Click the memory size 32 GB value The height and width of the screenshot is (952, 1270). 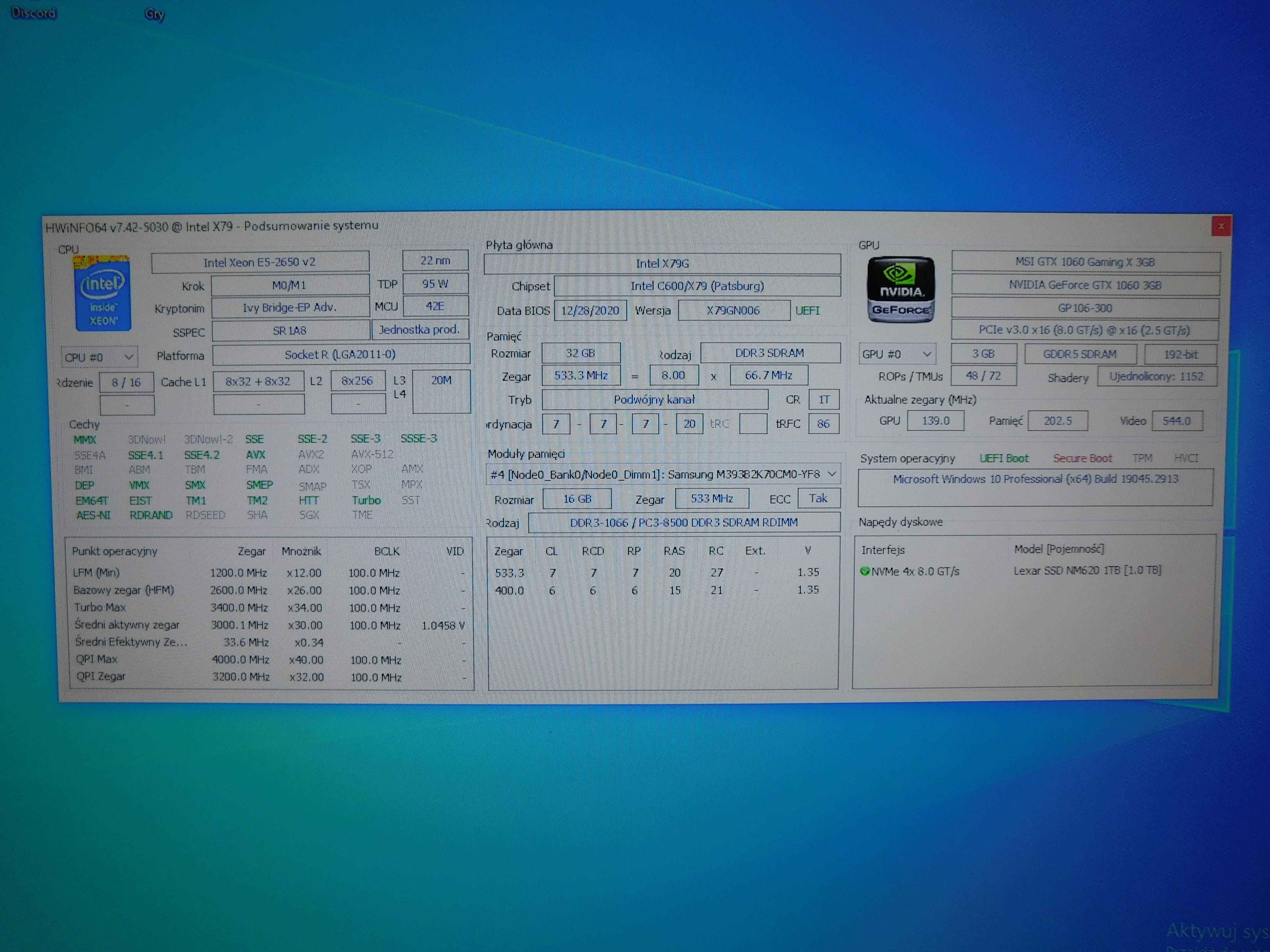point(580,353)
